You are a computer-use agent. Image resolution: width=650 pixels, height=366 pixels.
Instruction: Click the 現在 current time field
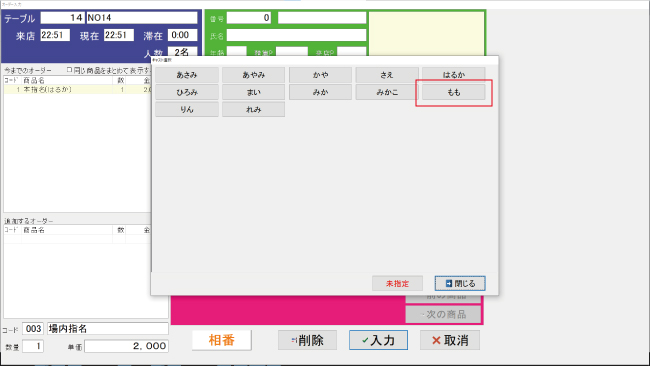pos(119,35)
